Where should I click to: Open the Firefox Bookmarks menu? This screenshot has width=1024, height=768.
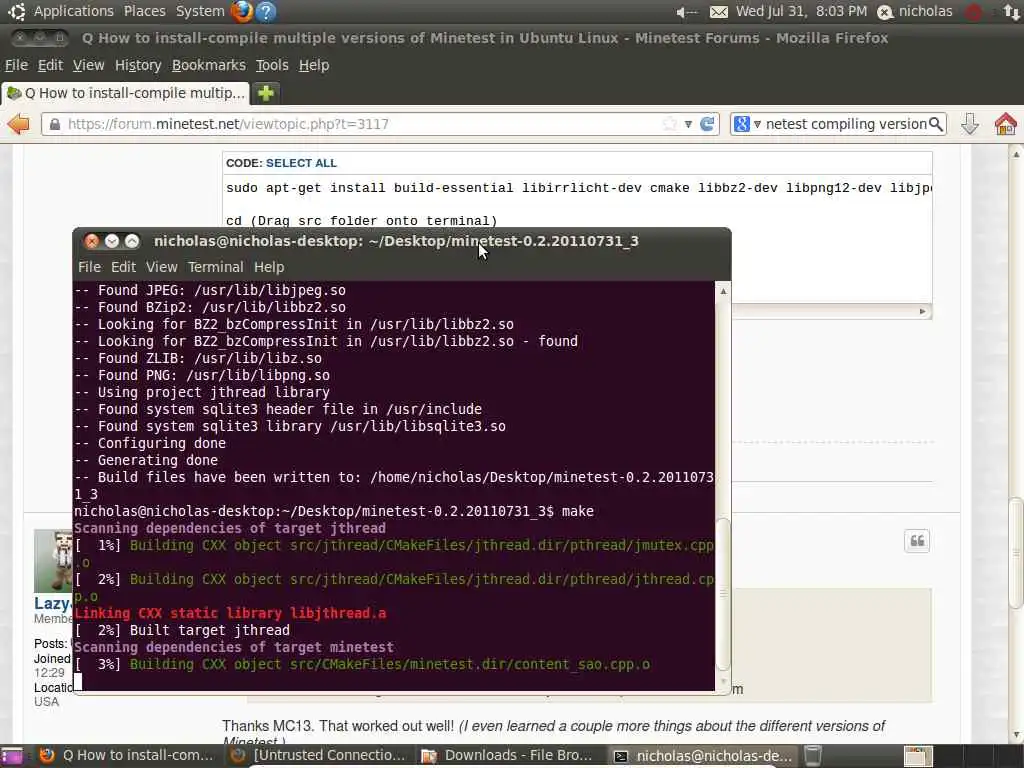209,65
